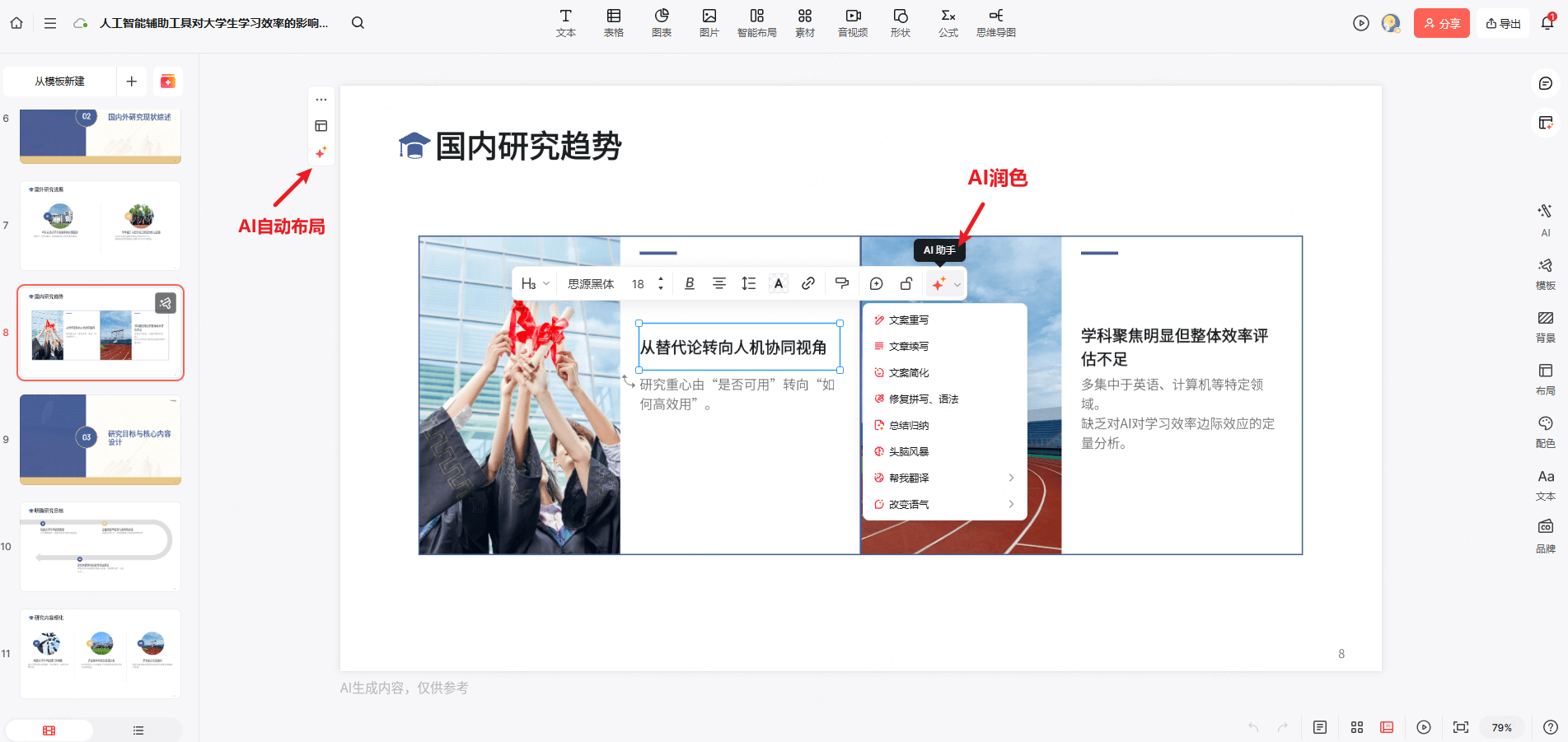
Task: Open the 智能布局 smart layout tool
Action: (x=756, y=22)
